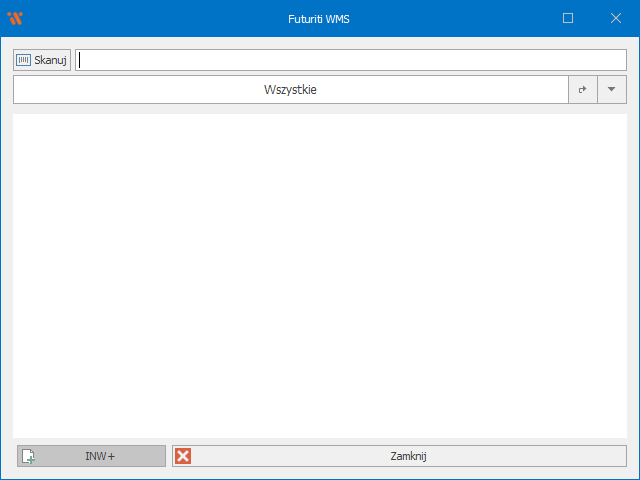Click the new document icon on INW+
The width and height of the screenshot is (640, 480).
tap(29, 456)
